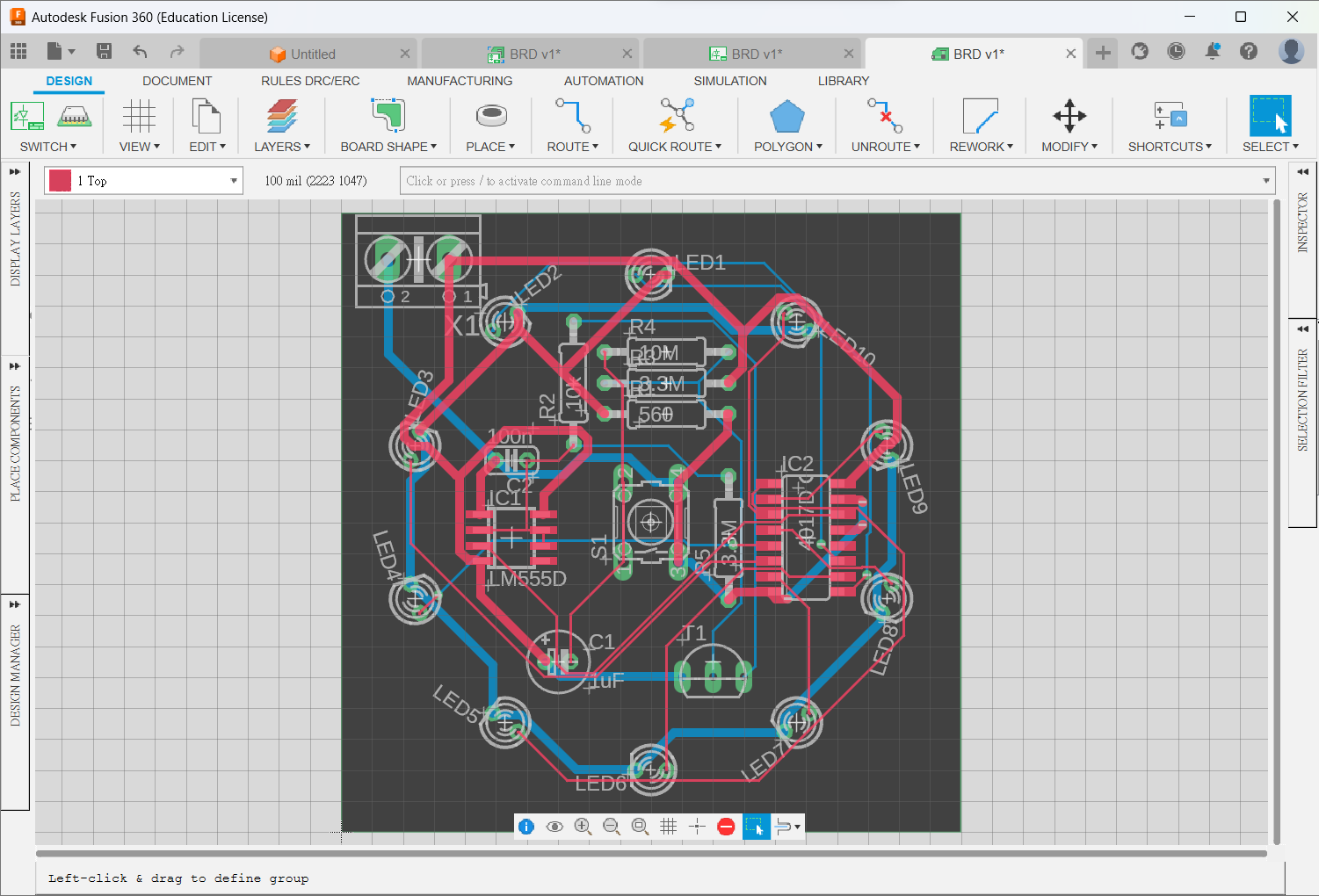Expand the Display Layers side panel
Viewport: 1319px width, 896px height.
[x=15, y=172]
